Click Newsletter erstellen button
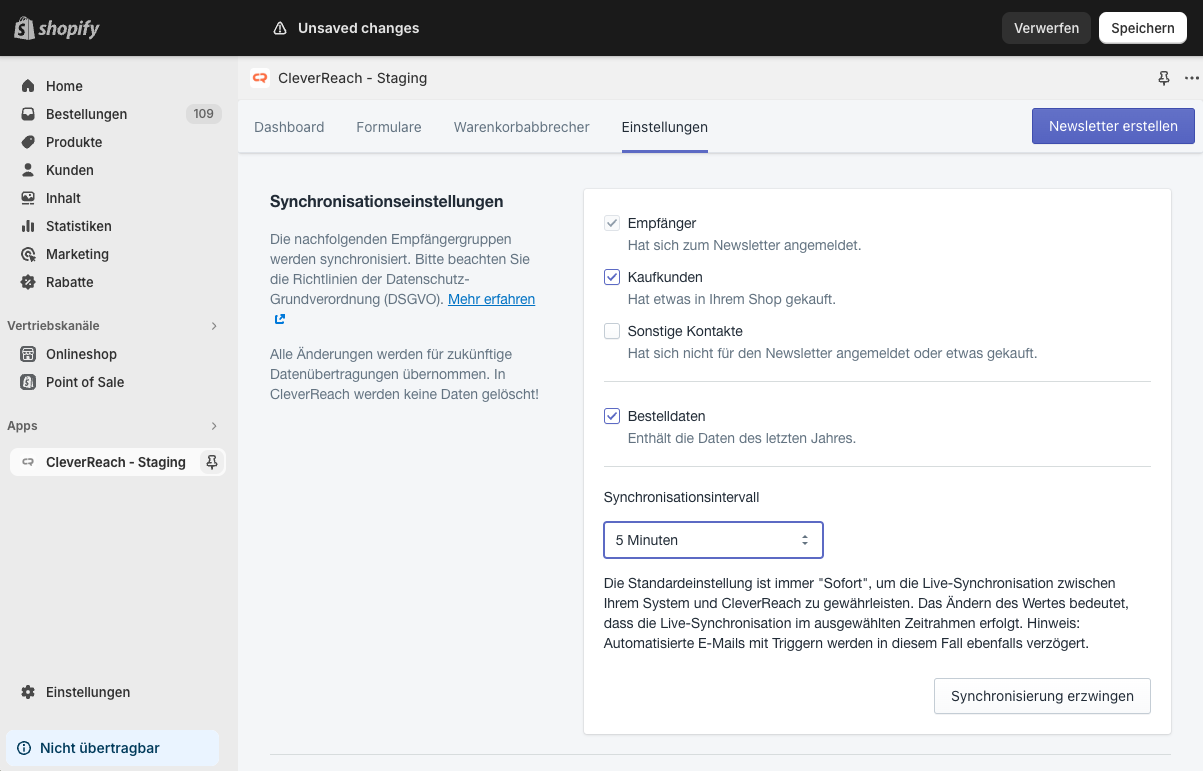Screen dimensions: 1203x771 1113,126
